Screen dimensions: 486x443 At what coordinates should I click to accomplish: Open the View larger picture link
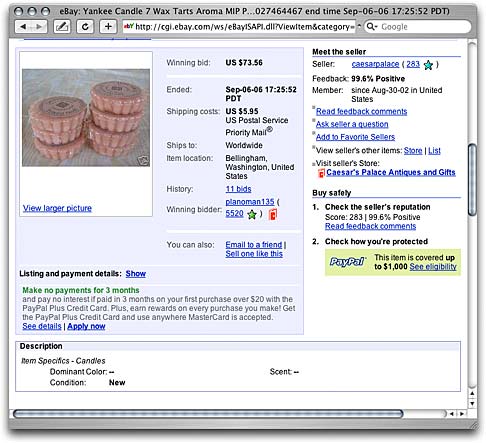click(x=57, y=208)
